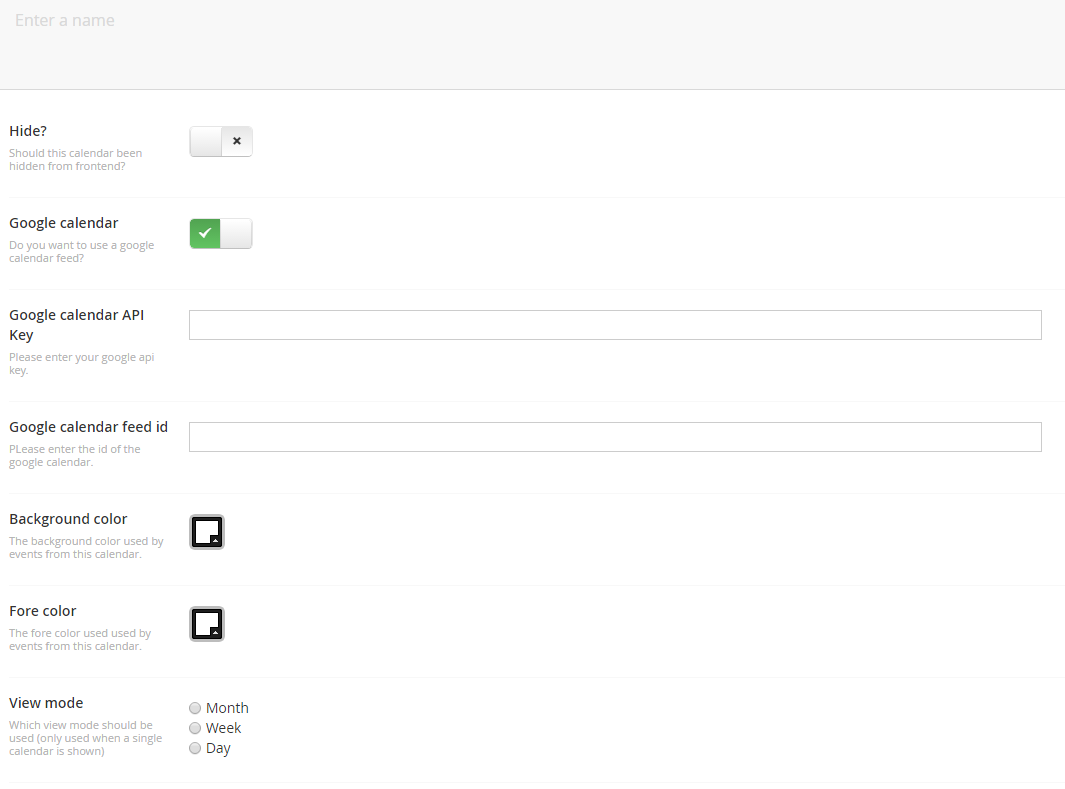
Task: Click 'The fore color used used by' description
Action: click(80, 640)
